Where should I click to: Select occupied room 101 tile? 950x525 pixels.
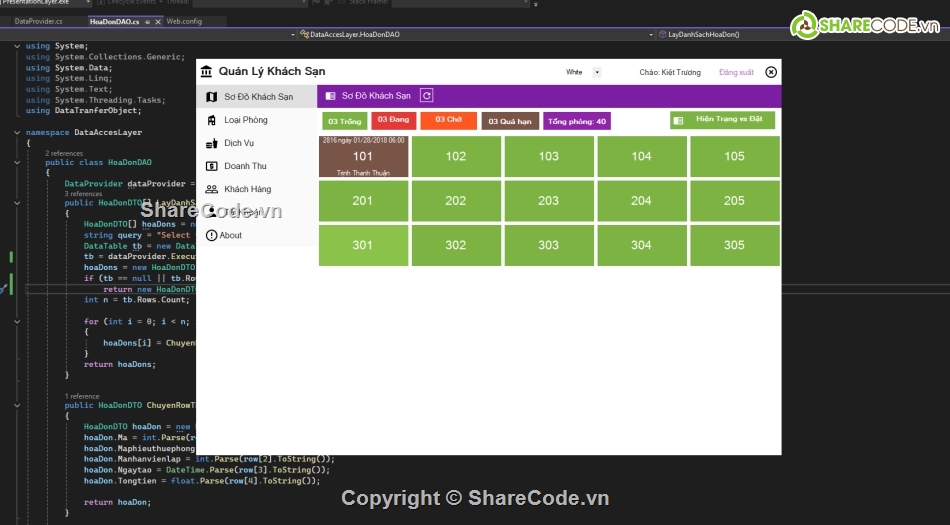[363, 157]
